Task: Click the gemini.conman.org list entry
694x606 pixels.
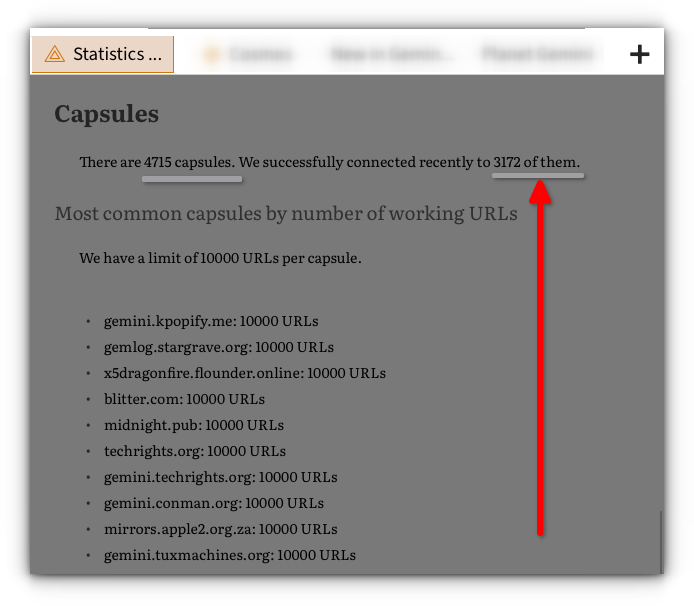Action: pyautogui.click(x=214, y=503)
